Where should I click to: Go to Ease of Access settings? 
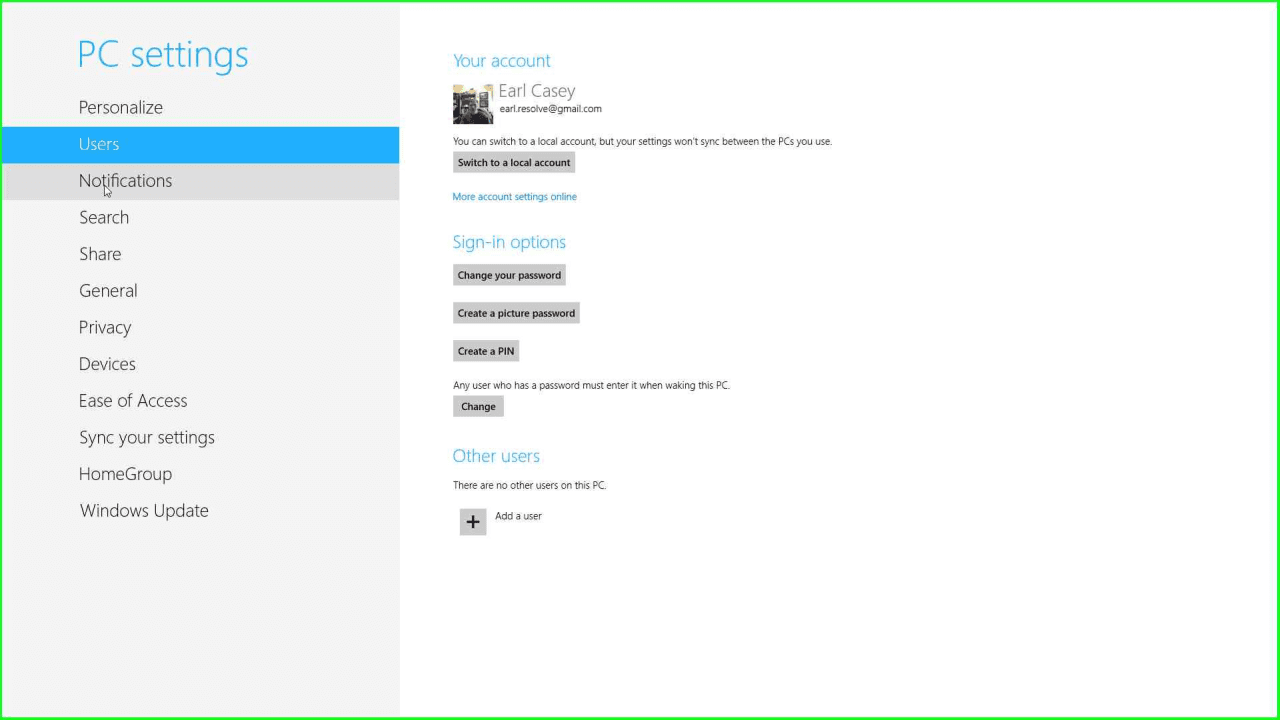133,401
